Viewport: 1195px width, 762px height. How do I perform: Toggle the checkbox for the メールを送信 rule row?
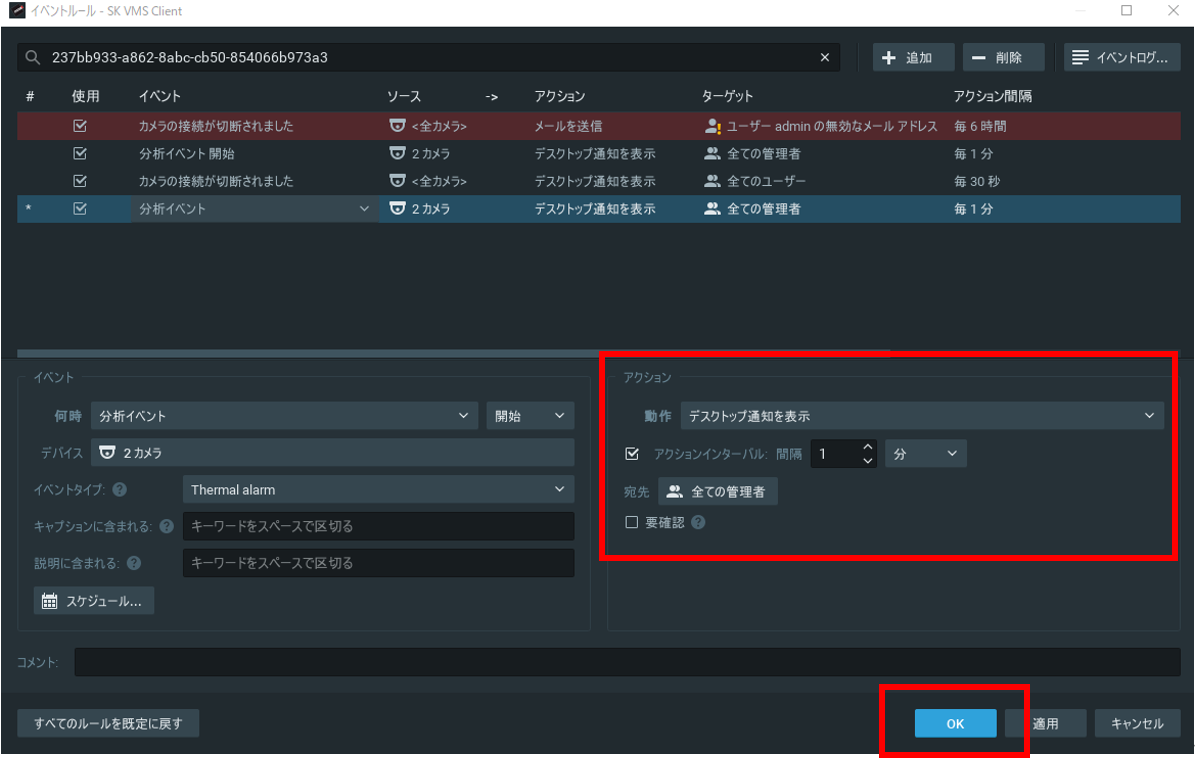point(80,126)
